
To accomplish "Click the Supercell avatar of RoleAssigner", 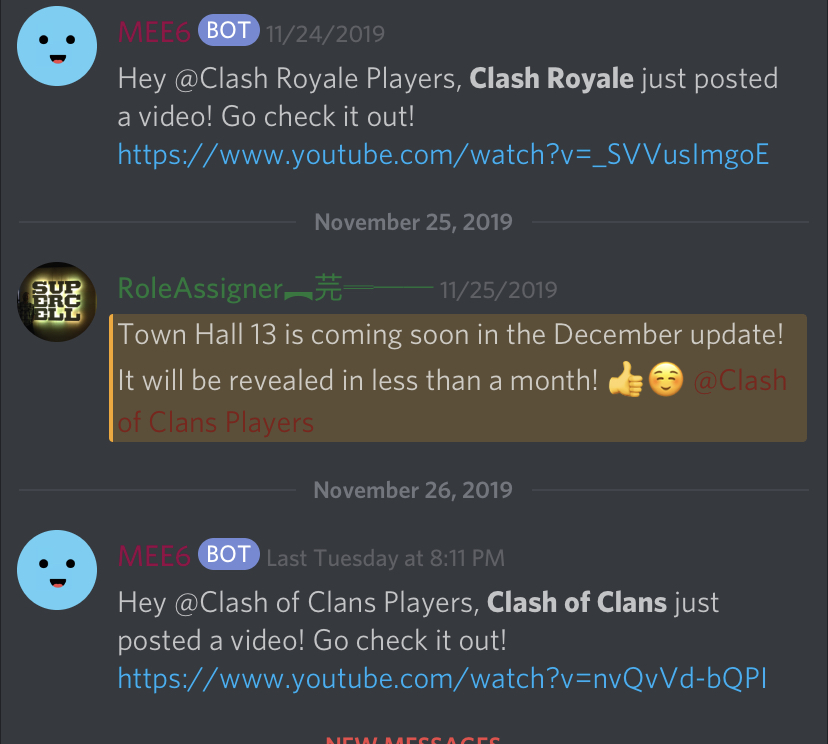I will (57, 302).
